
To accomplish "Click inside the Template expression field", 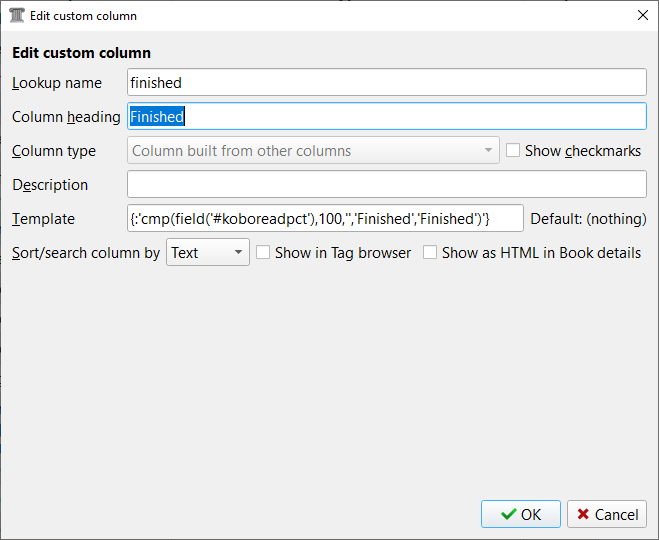I will 325,219.
